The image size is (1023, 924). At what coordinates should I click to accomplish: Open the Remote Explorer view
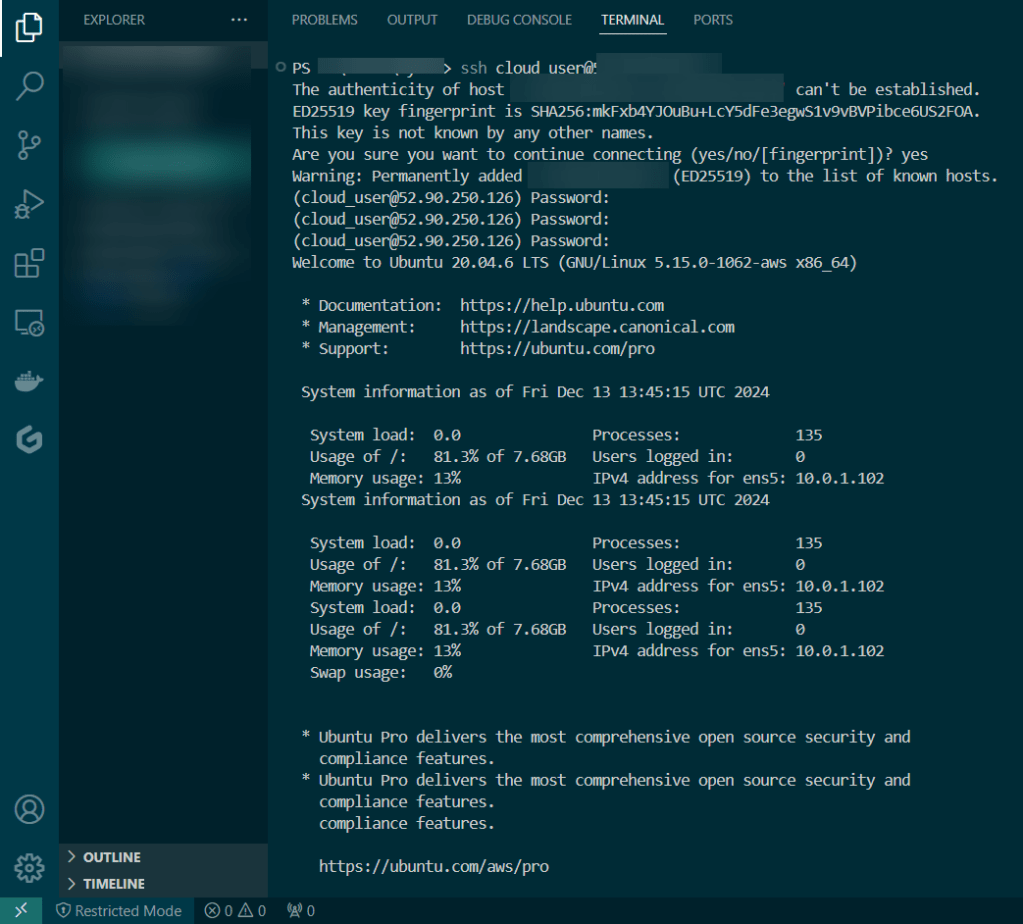[29, 323]
